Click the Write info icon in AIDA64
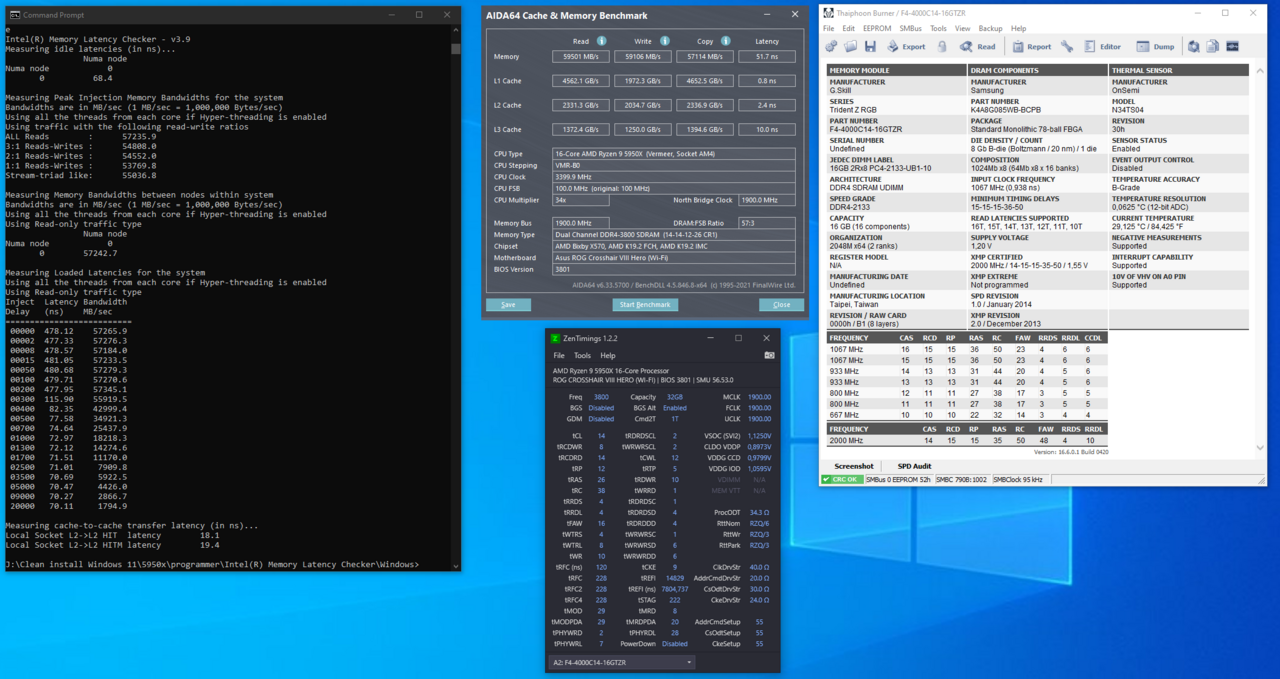The image size is (1280, 679). point(664,41)
